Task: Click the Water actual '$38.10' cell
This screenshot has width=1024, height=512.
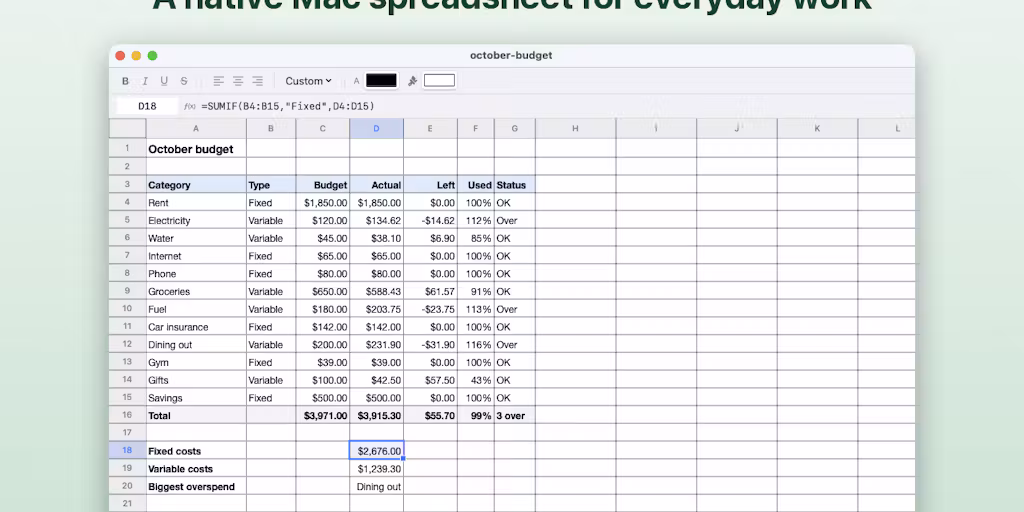Action: tap(376, 238)
